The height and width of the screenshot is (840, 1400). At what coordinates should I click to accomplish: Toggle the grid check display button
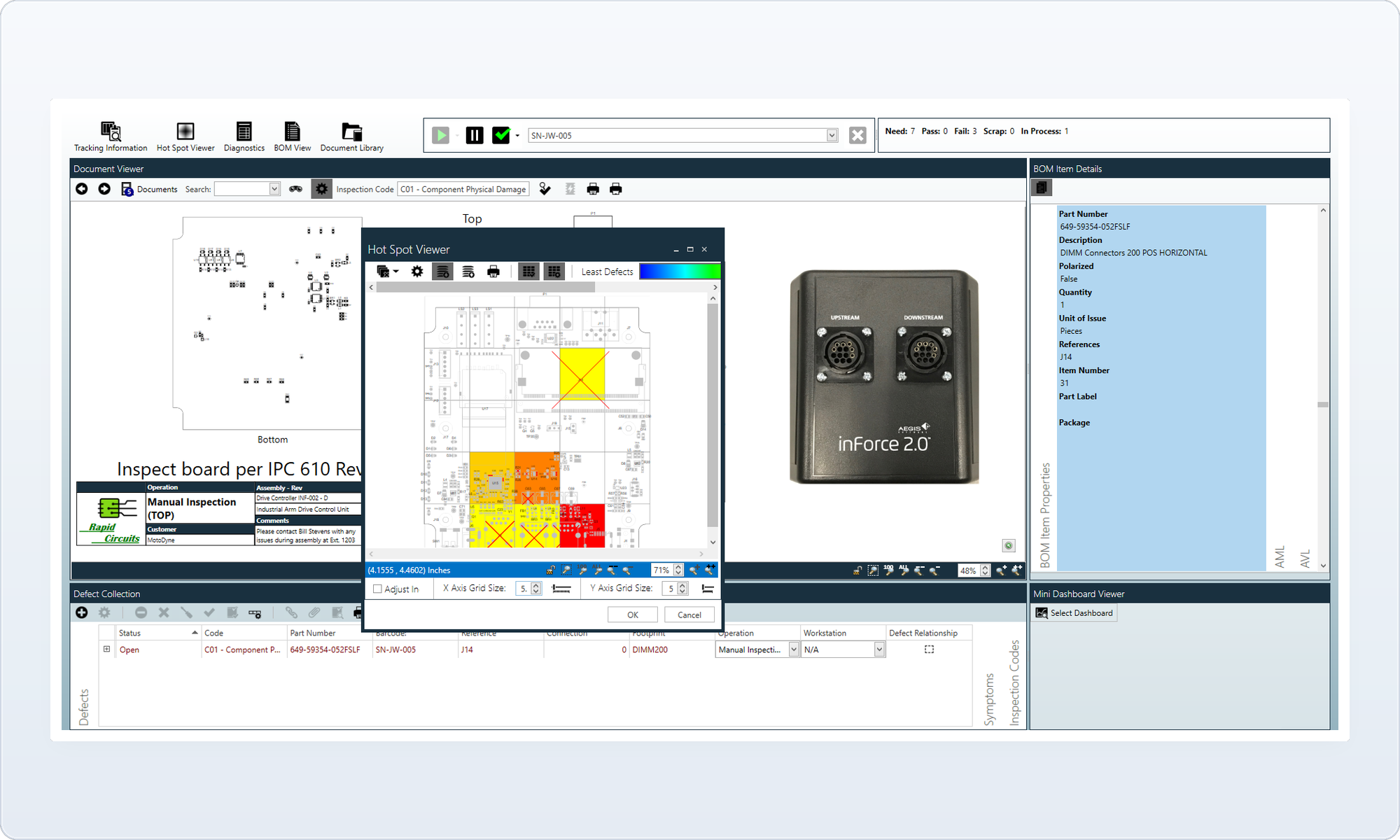click(529, 272)
